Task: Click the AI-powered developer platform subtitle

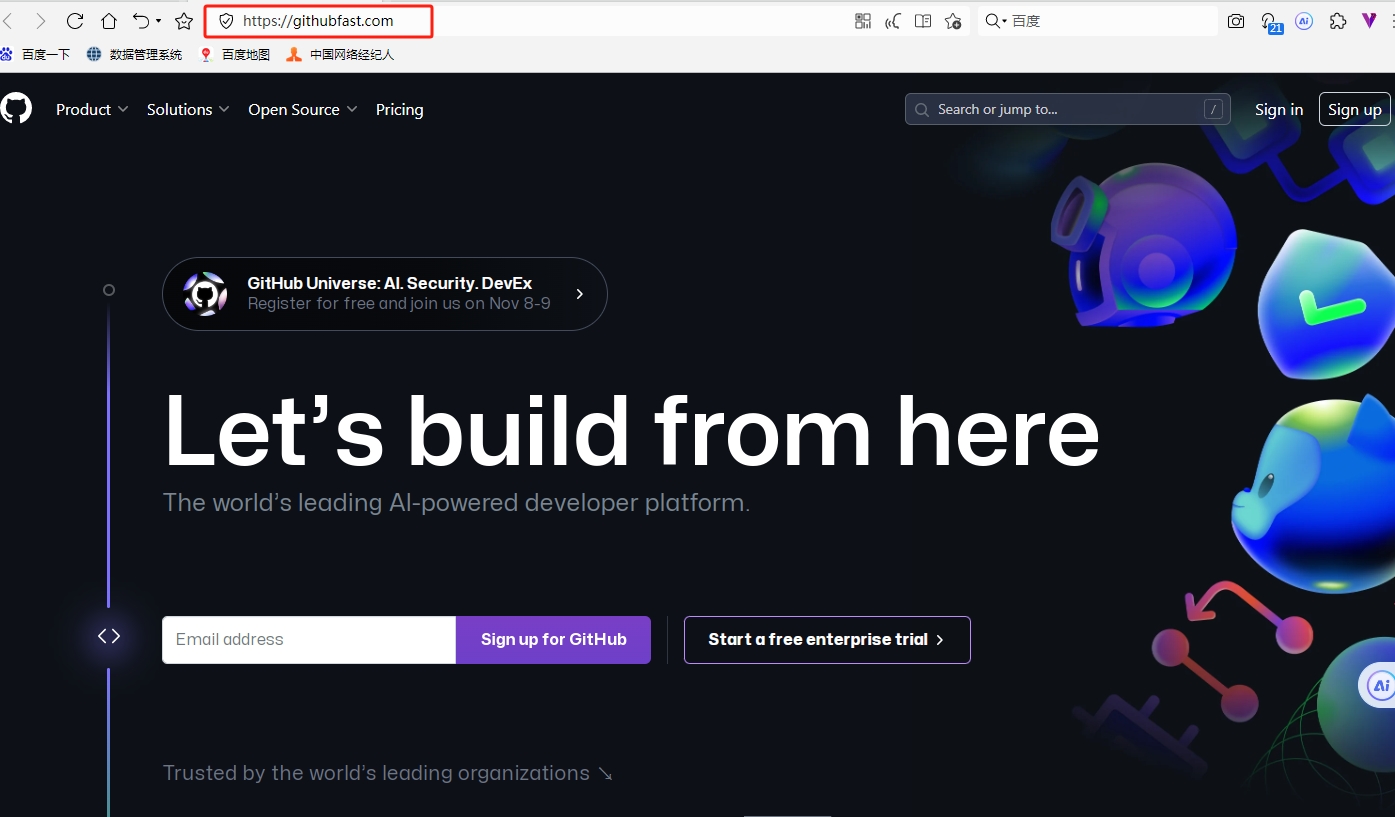Action: coord(456,503)
